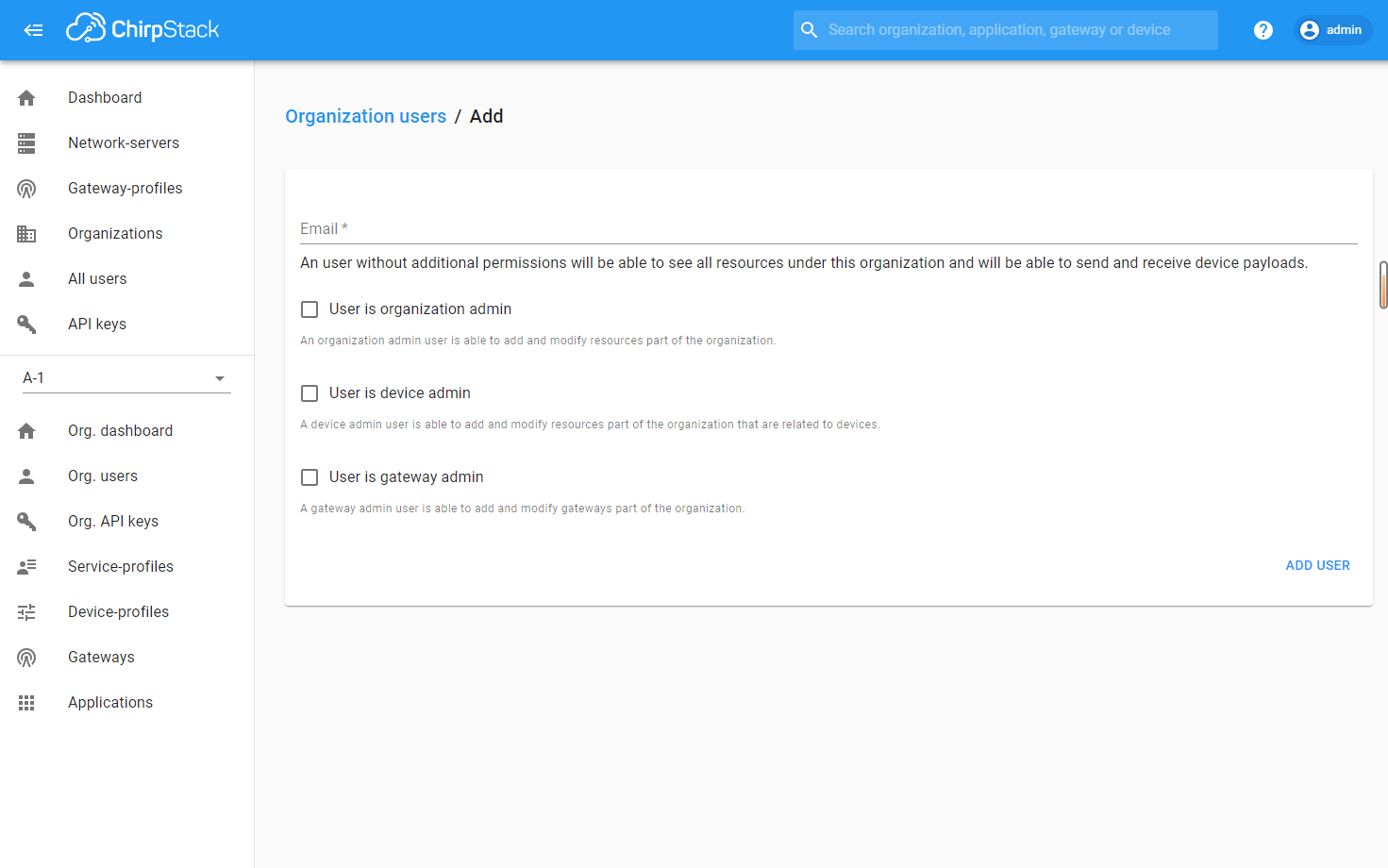Viewport: 1388px width, 868px height.
Task: Open the admin user account menu
Action: (1331, 30)
